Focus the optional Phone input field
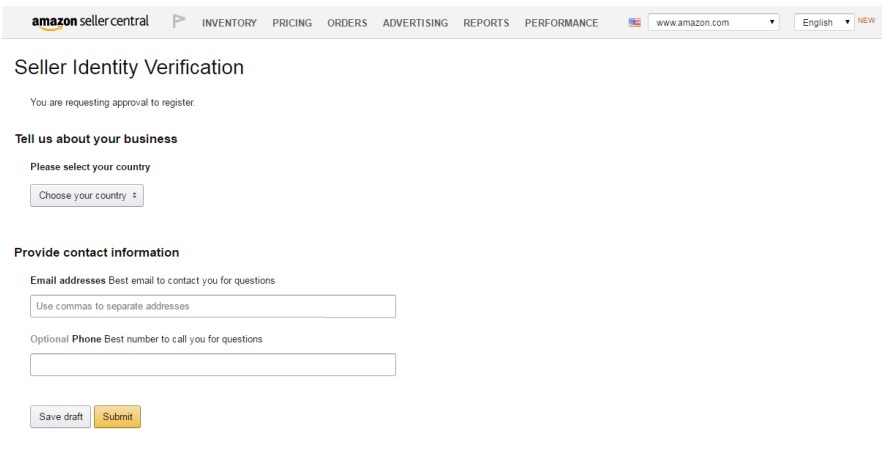Viewport: 882px width, 449px height. pyautogui.click(x=213, y=365)
